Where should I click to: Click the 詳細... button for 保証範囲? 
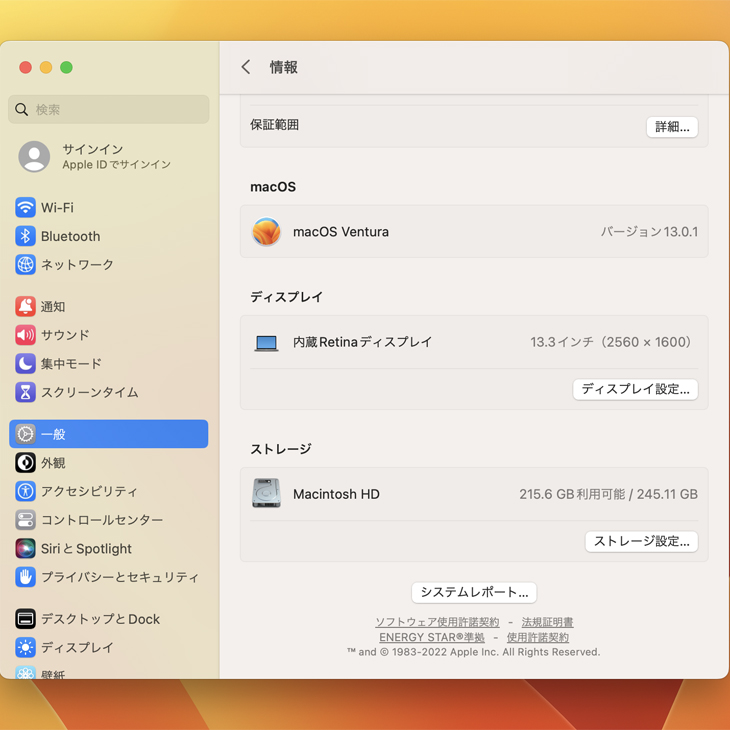[671, 127]
